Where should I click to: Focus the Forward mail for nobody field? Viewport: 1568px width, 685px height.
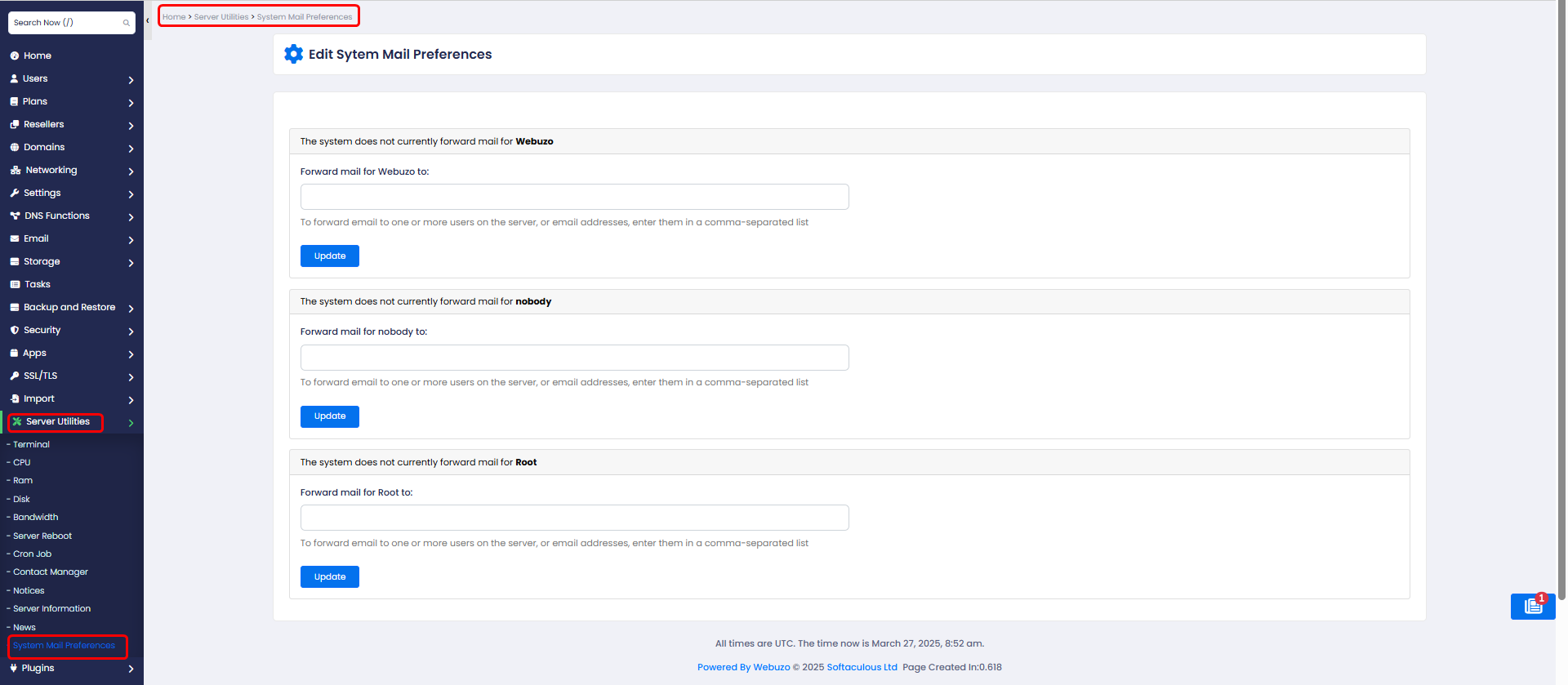pos(575,358)
